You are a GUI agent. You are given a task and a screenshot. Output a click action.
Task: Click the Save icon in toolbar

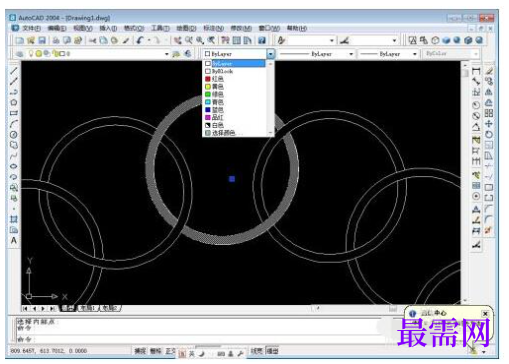tap(42, 40)
